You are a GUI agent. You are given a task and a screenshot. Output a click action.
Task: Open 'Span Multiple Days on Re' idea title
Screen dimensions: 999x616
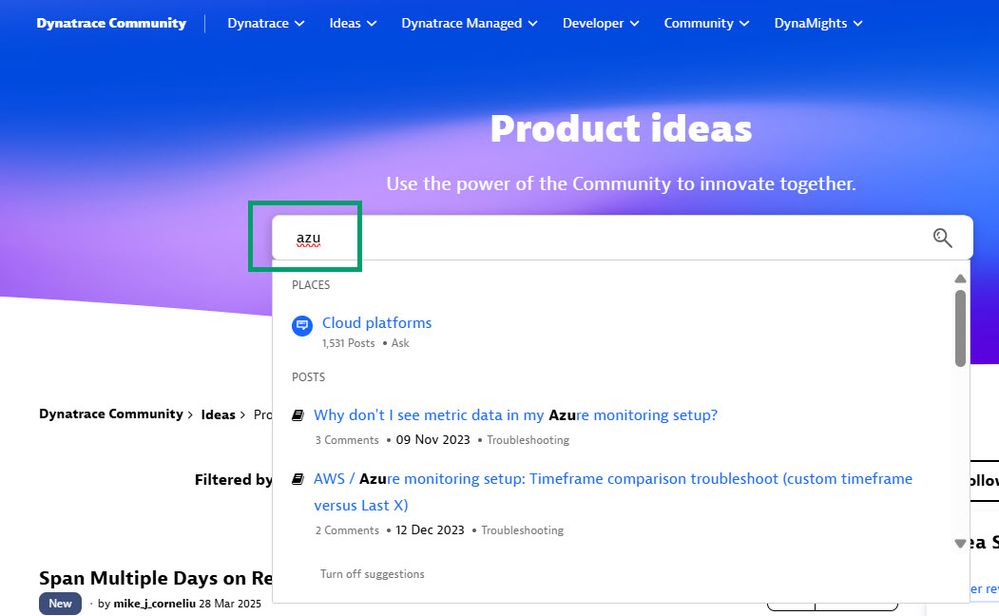pos(156,578)
